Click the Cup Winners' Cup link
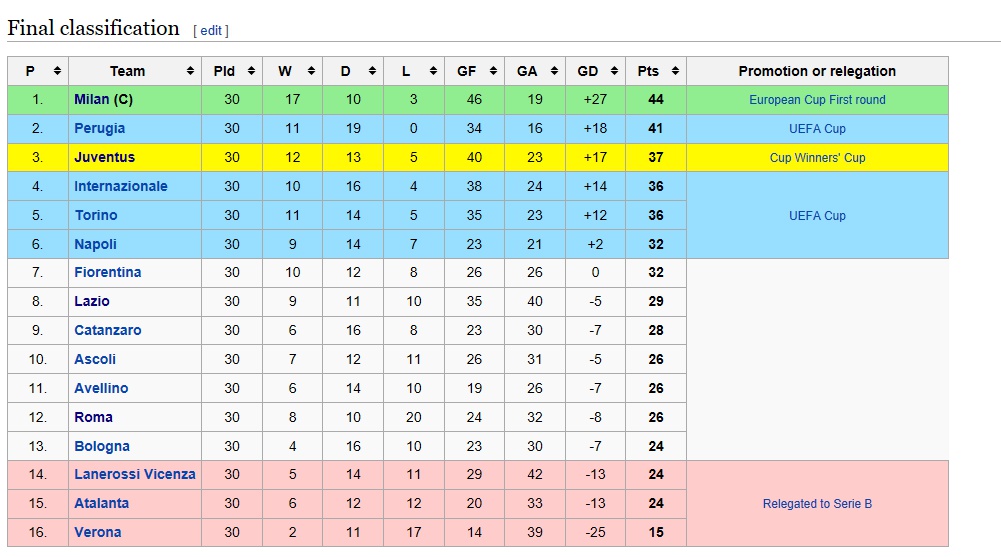 [x=817, y=158]
